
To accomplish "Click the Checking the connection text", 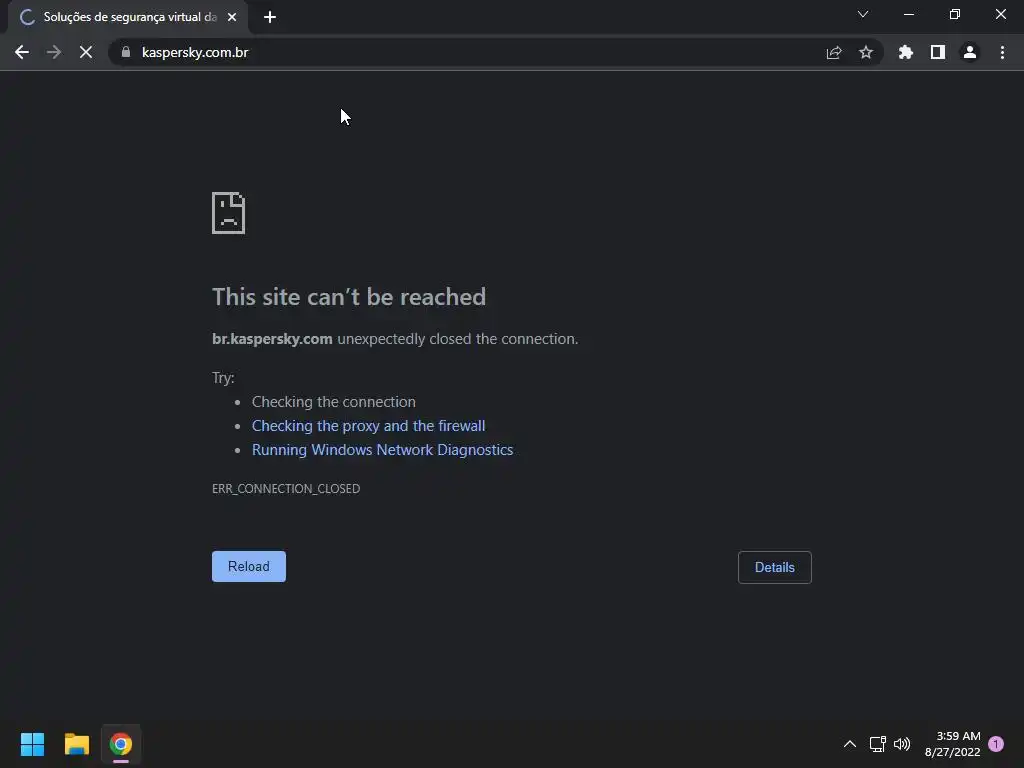I will pyautogui.click(x=334, y=402).
